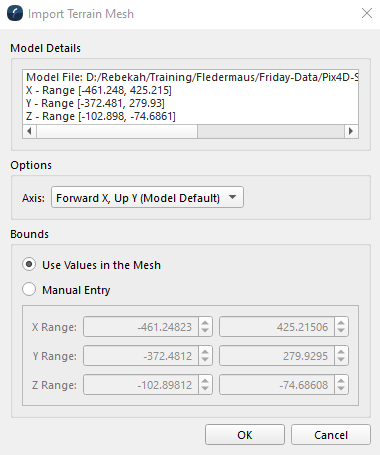The height and width of the screenshot is (455, 380).
Task: Decrease X Range maximum with down arrow
Action: pyautogui.click(x=341, y=331)
